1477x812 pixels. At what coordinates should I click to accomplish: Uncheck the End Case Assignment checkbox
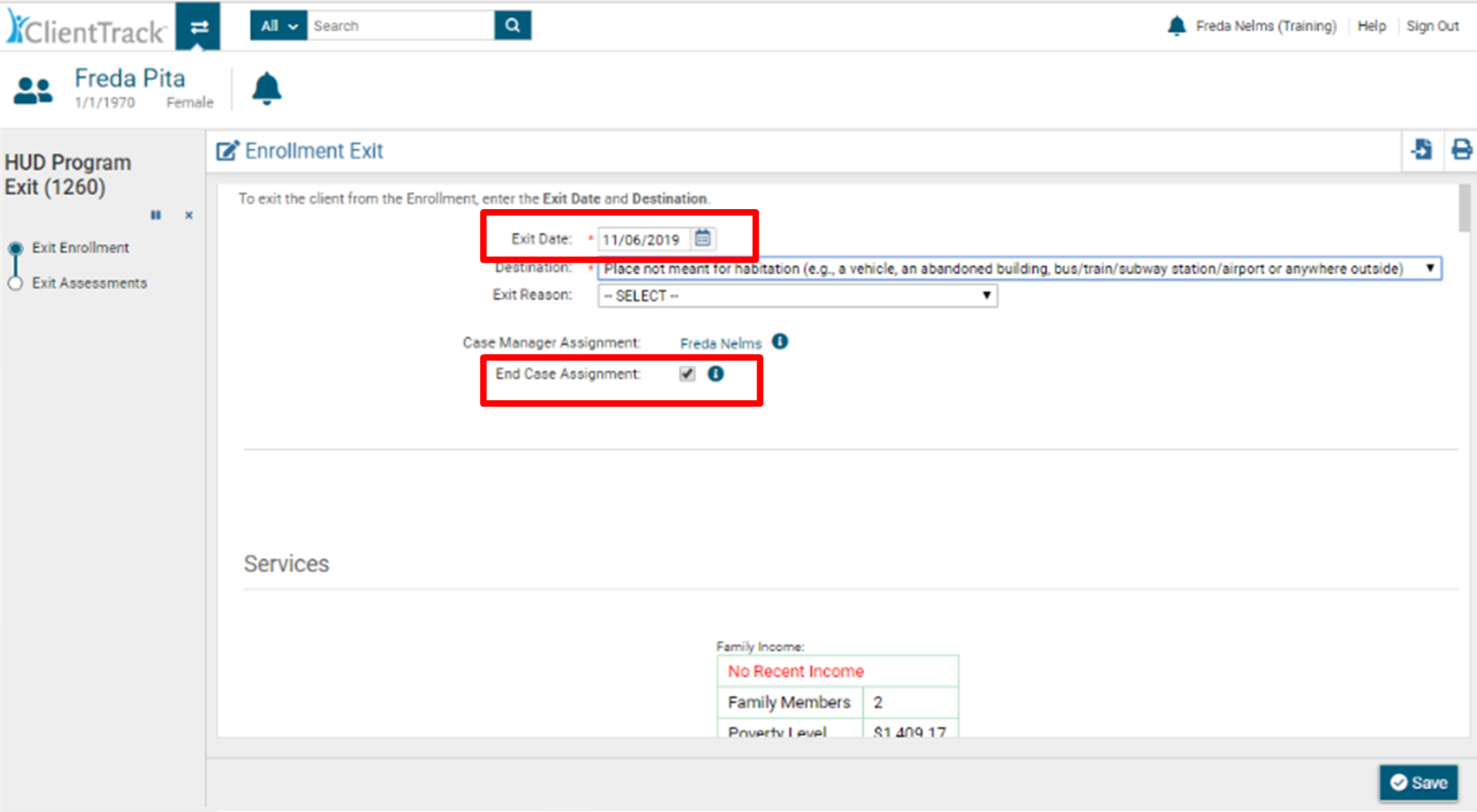point(687,374)
